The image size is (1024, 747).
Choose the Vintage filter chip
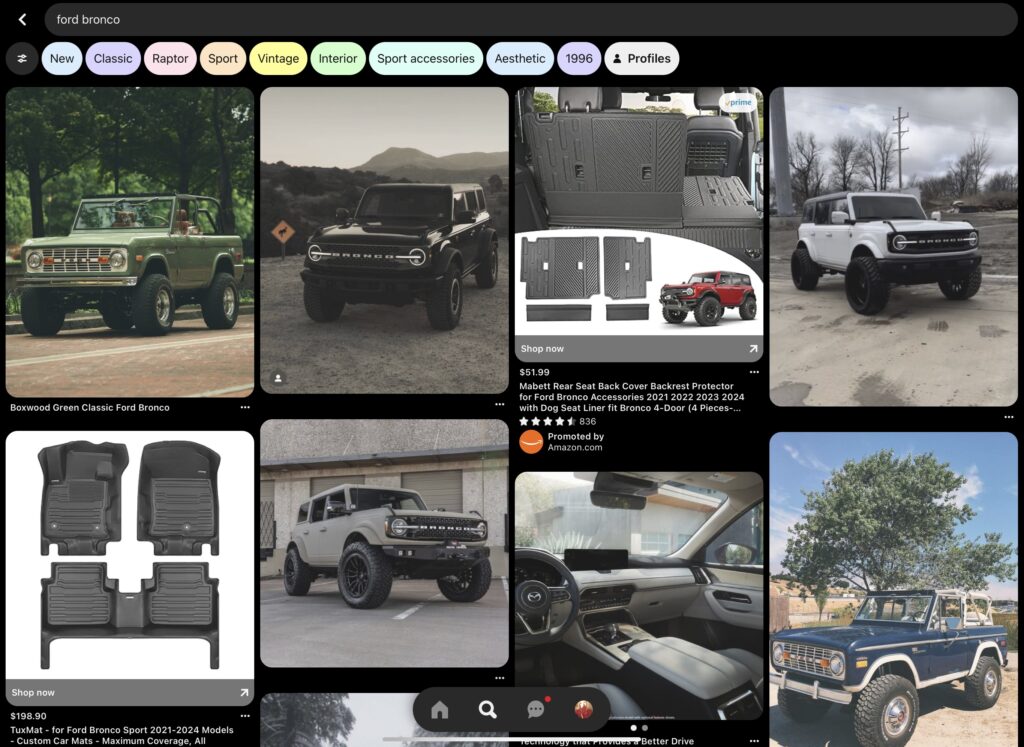[278, 59]
